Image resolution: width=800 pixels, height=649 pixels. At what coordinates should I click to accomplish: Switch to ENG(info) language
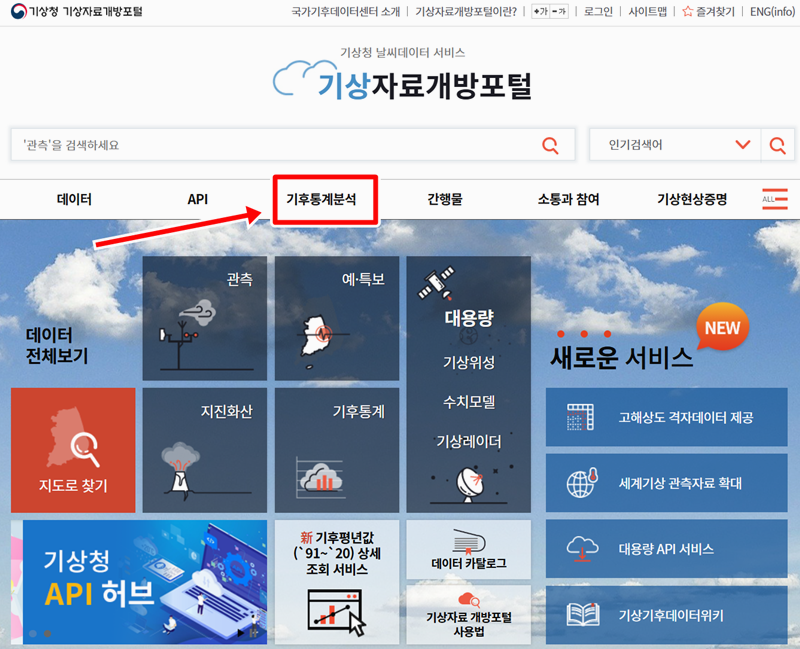pyautogui.click(x=772, y=11)
